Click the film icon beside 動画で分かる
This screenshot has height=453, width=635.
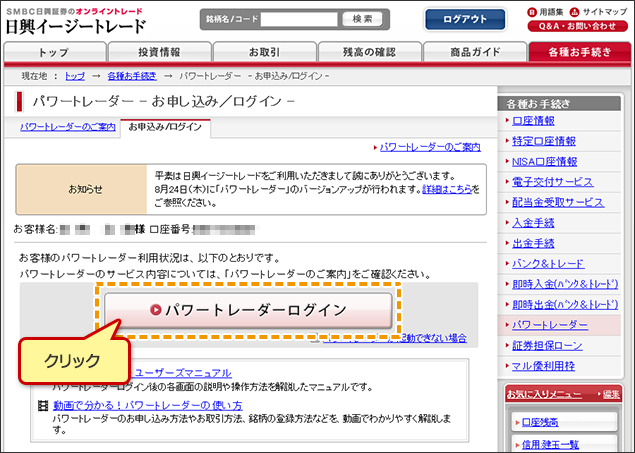[x=42, y=405]
